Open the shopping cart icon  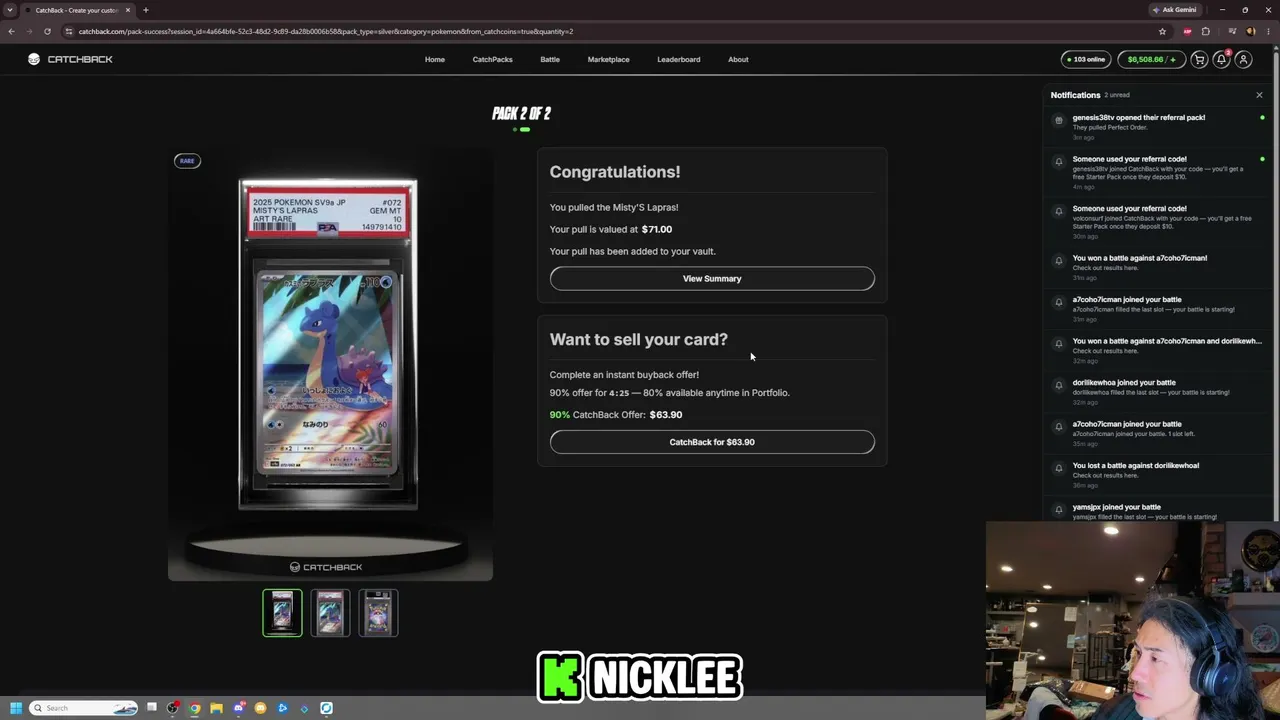point(1199,59)
